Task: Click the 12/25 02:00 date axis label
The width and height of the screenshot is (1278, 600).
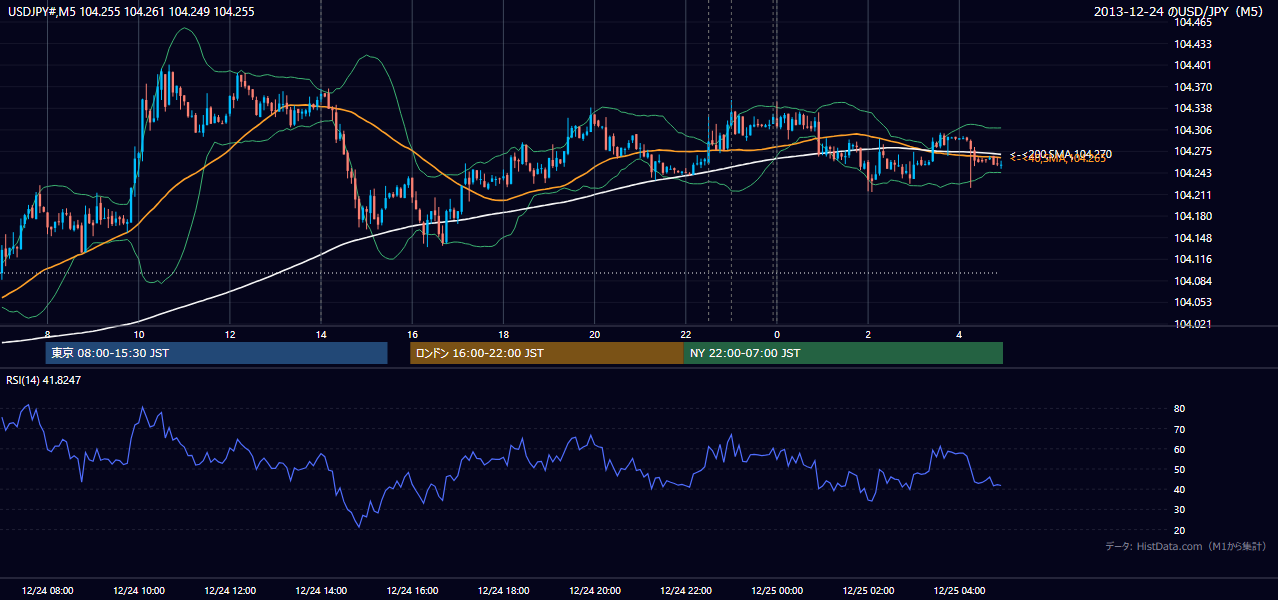Action: pyautogui.click(x=868, y=590)
